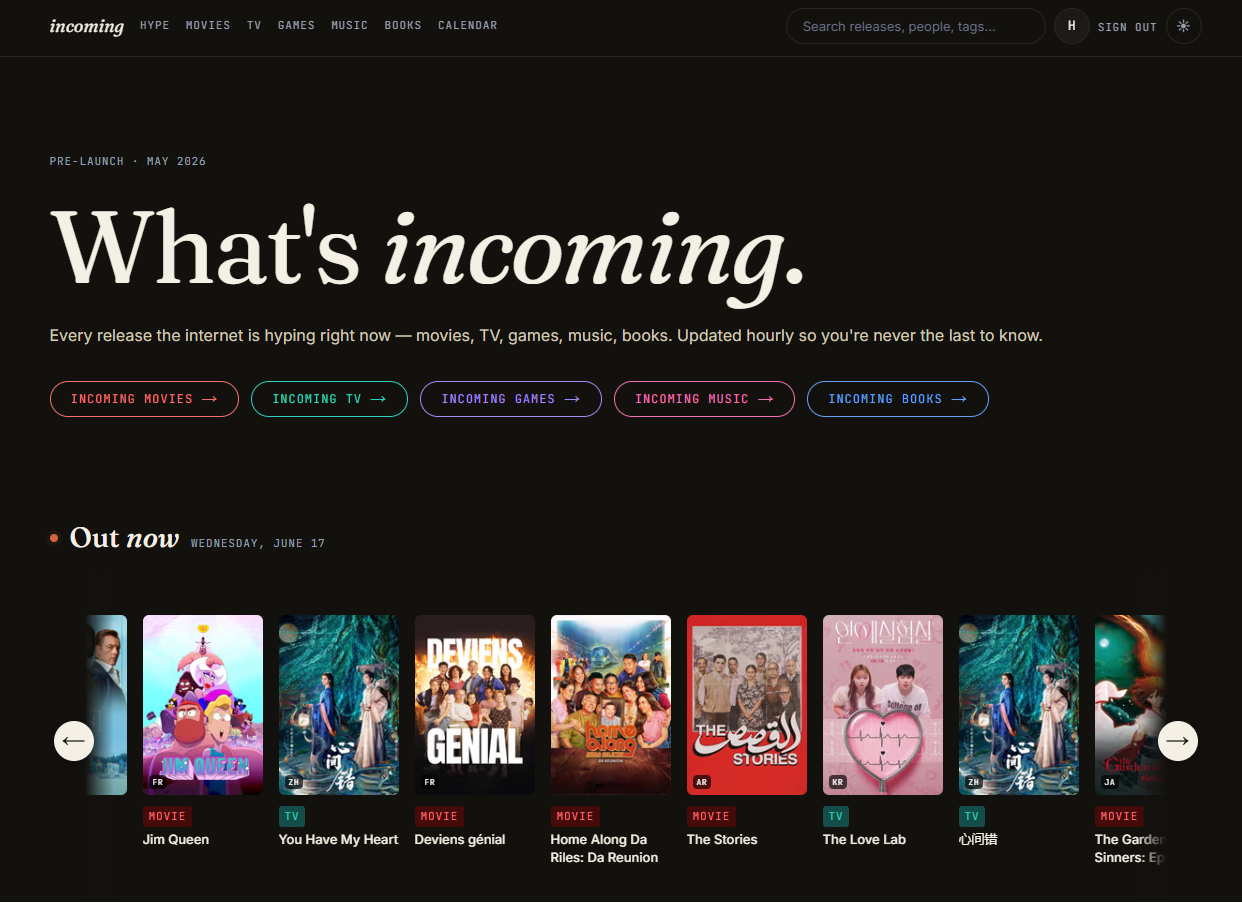The image size is (1242, 903).
Task: Switch to Games section in nav
Action: pos(296,26)
